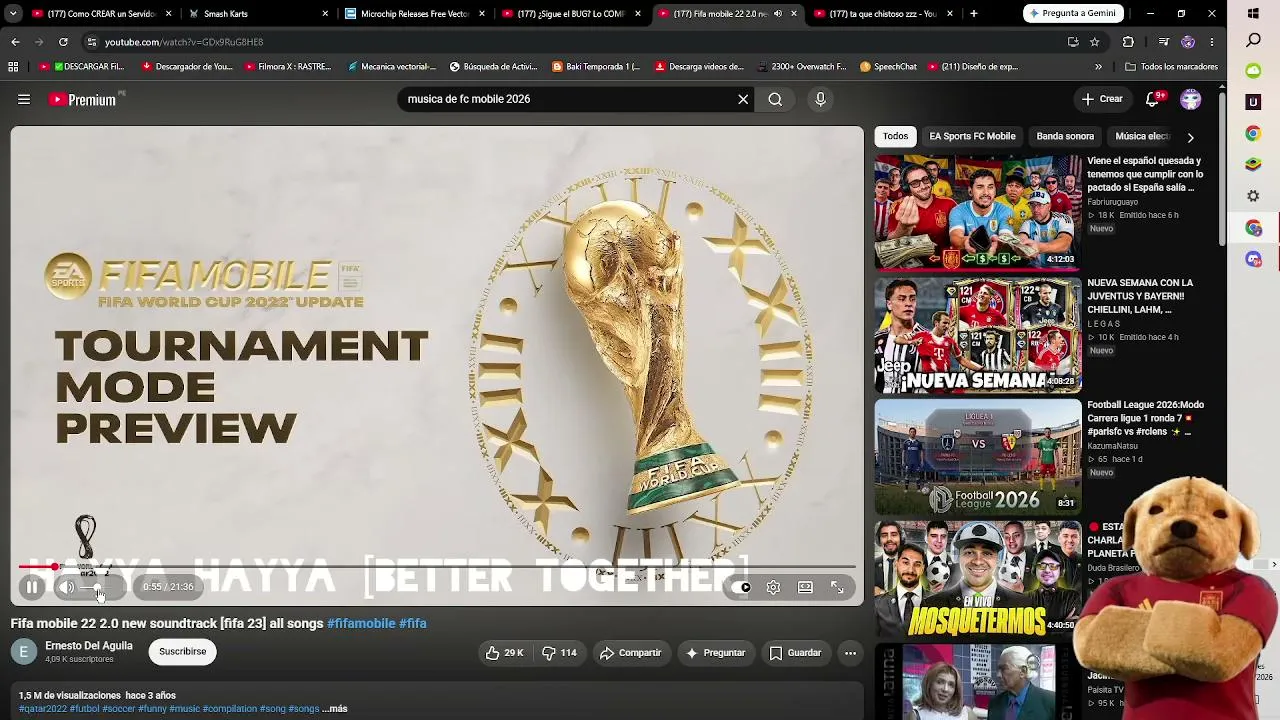The width and height of the screenshot is (1280, 720).
Task: Seek along the red video progress bar
Action: click(x=437, y=567)
